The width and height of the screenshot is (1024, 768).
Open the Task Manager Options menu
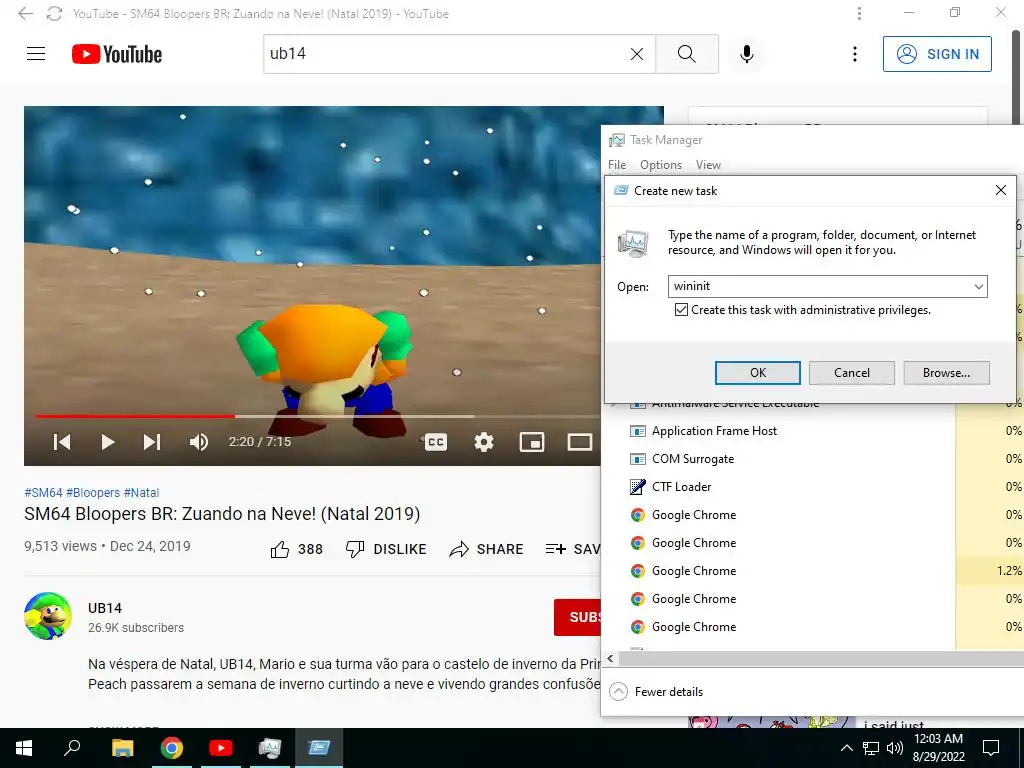click(661, 165)
